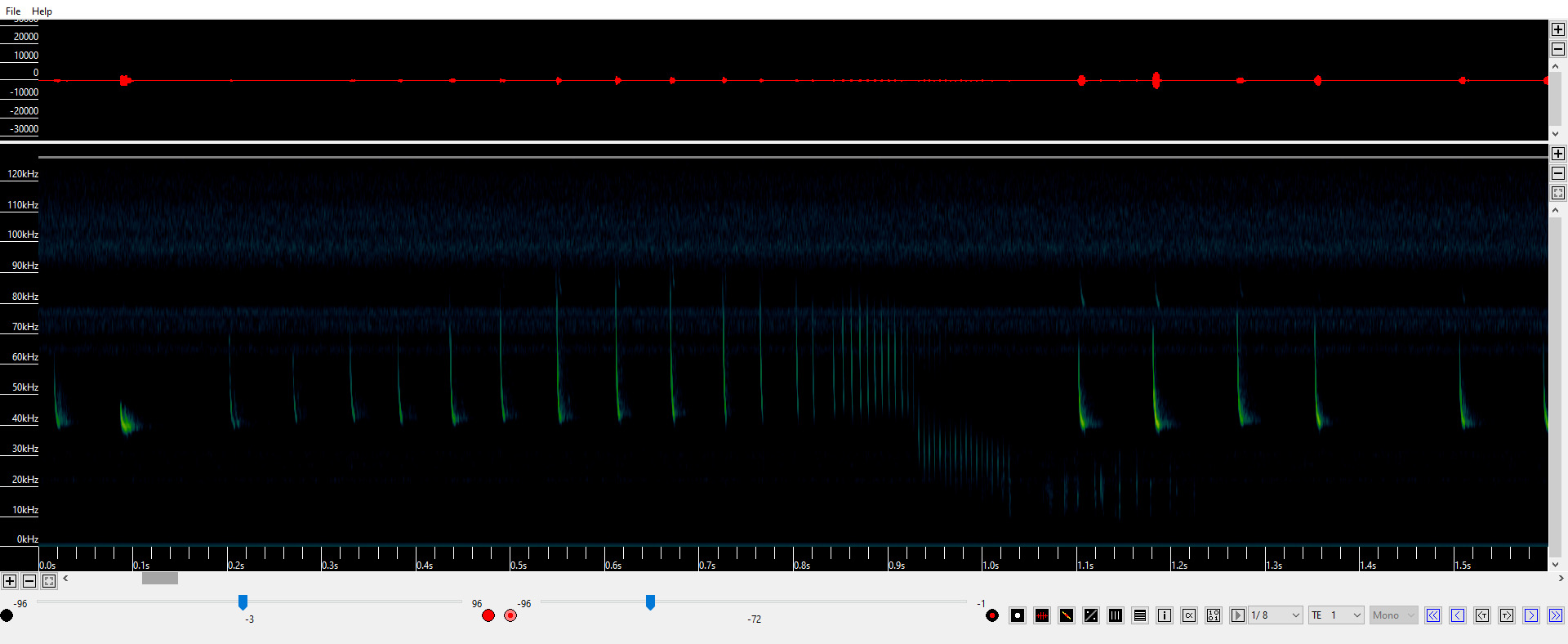Jump to the end with double-right arrows
1568x644 pixels.
point(1556,615)
